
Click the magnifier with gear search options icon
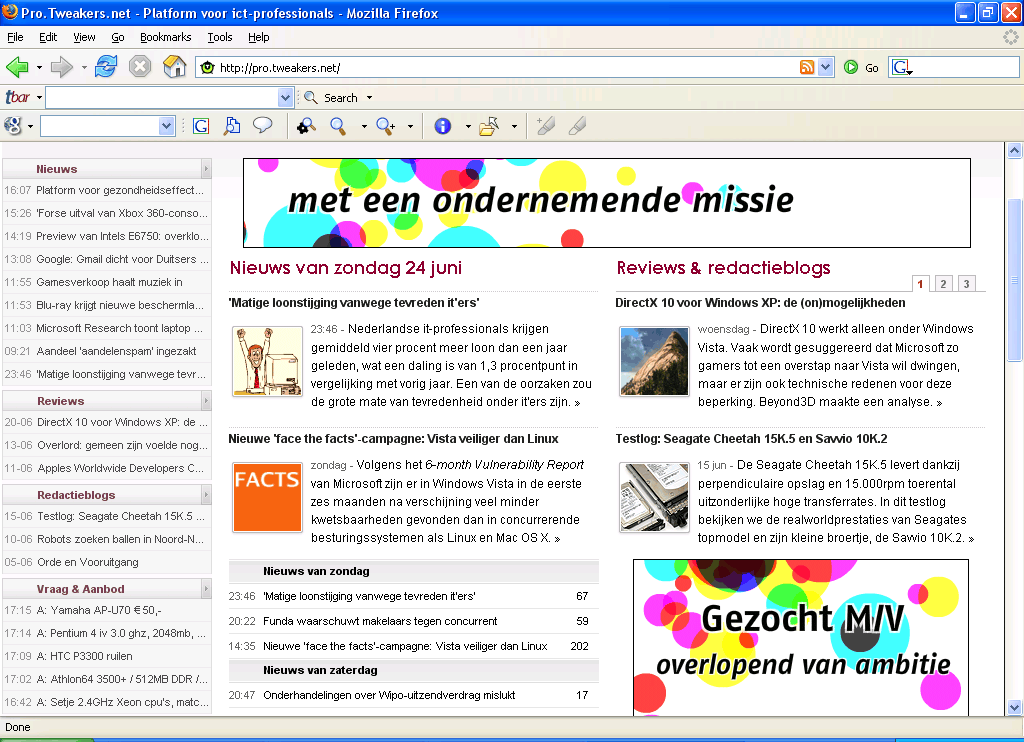click(x=306, y=125)
